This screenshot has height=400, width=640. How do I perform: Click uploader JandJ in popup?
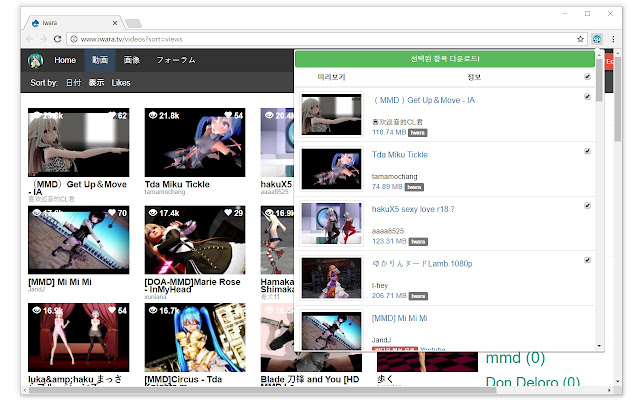click(x=381, y=340)
